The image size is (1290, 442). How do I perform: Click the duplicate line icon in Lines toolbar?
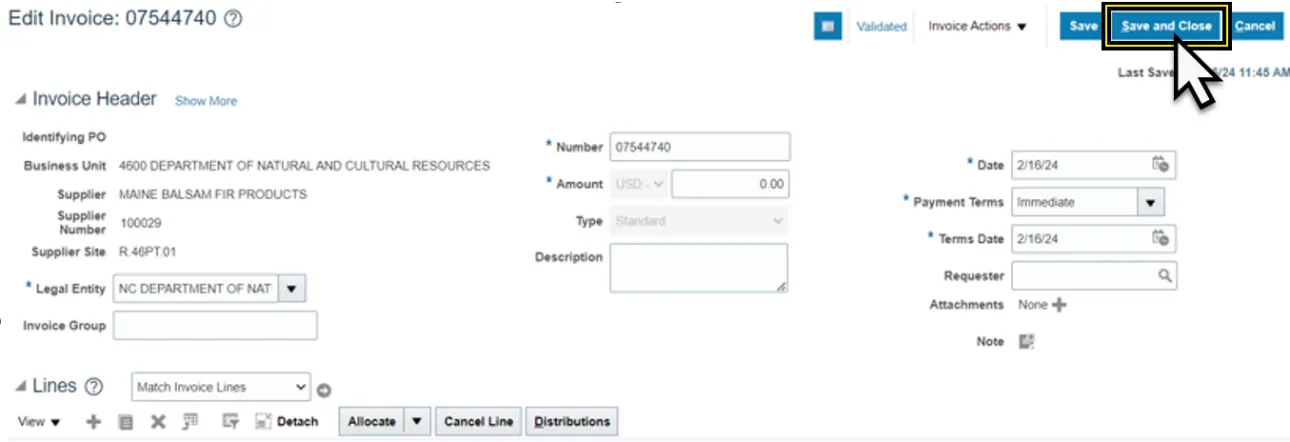(x=126, y=422)
